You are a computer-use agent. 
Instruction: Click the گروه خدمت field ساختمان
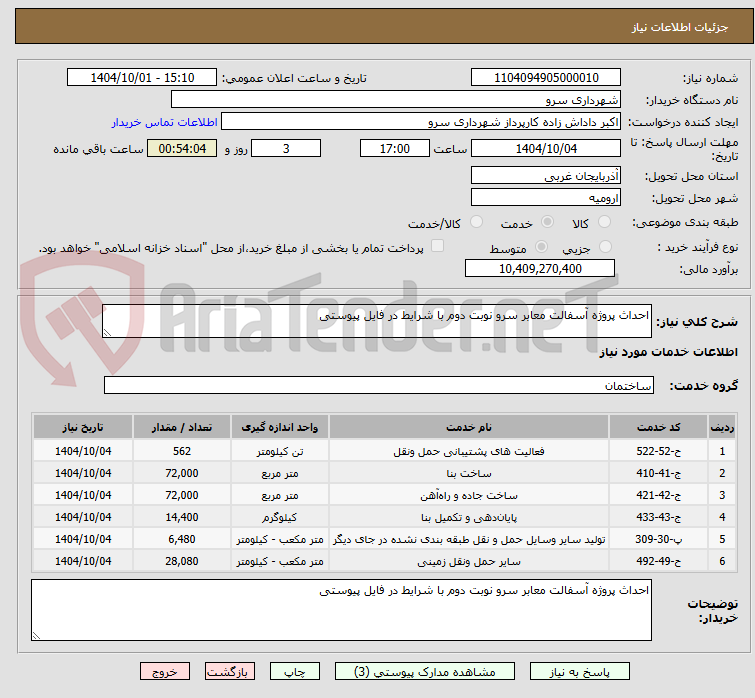(379, 385)
